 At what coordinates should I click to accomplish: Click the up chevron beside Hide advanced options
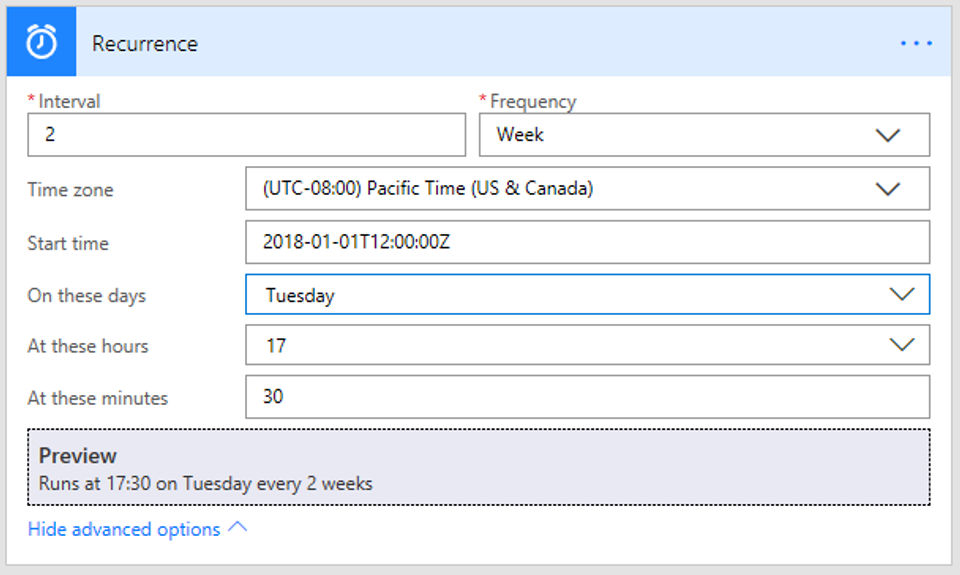tap(238, 528)
